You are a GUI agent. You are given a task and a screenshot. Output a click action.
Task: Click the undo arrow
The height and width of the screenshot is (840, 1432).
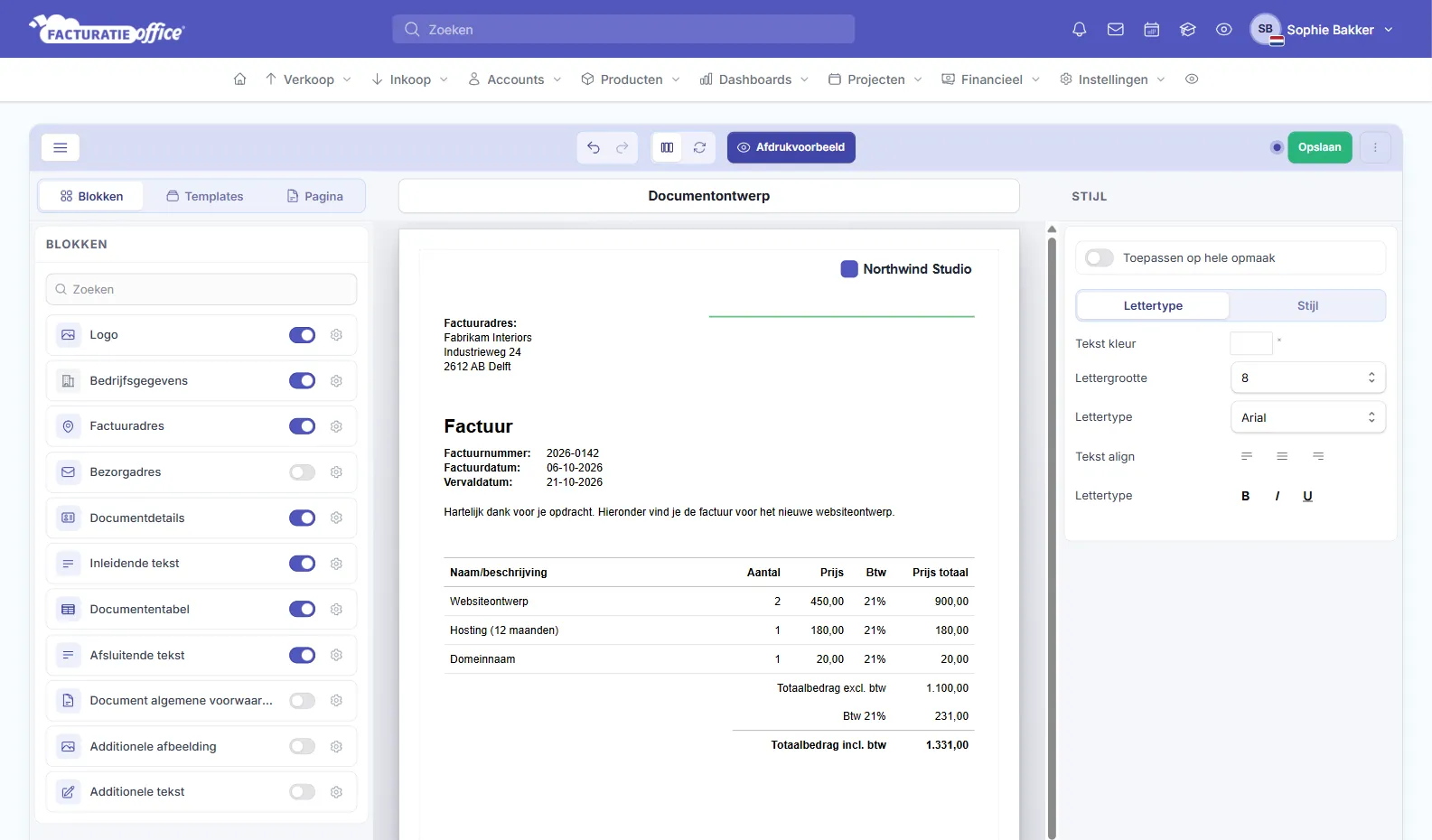[x=594, y=147]
